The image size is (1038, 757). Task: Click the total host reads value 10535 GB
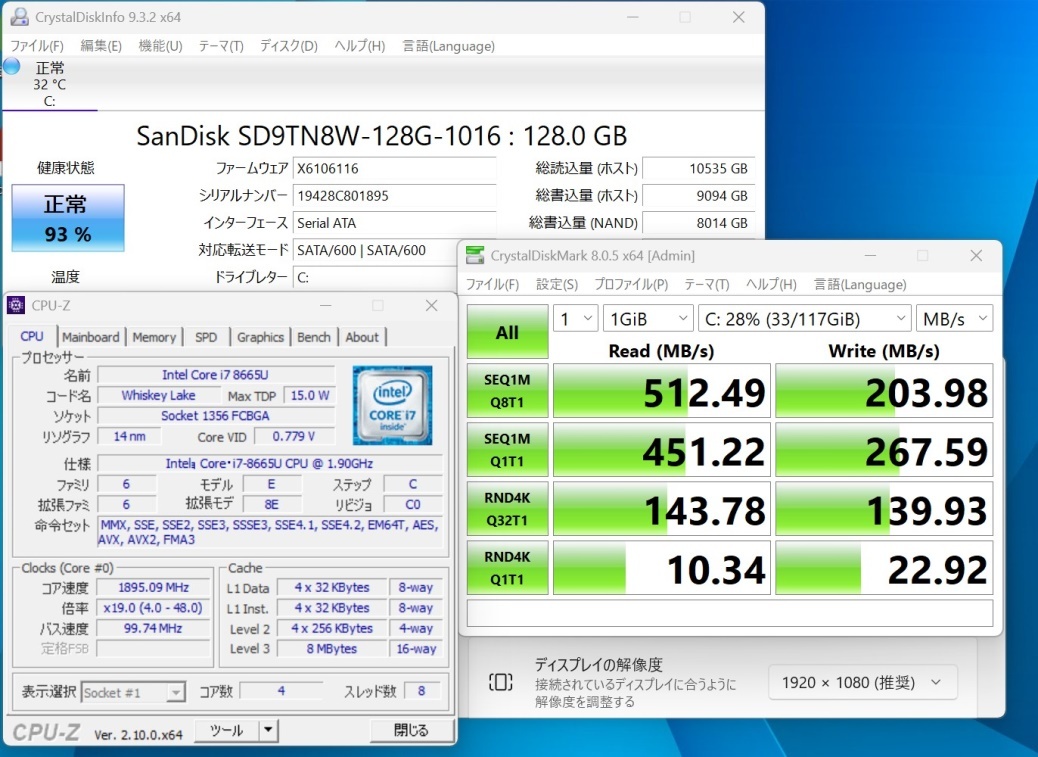(698, 168)
